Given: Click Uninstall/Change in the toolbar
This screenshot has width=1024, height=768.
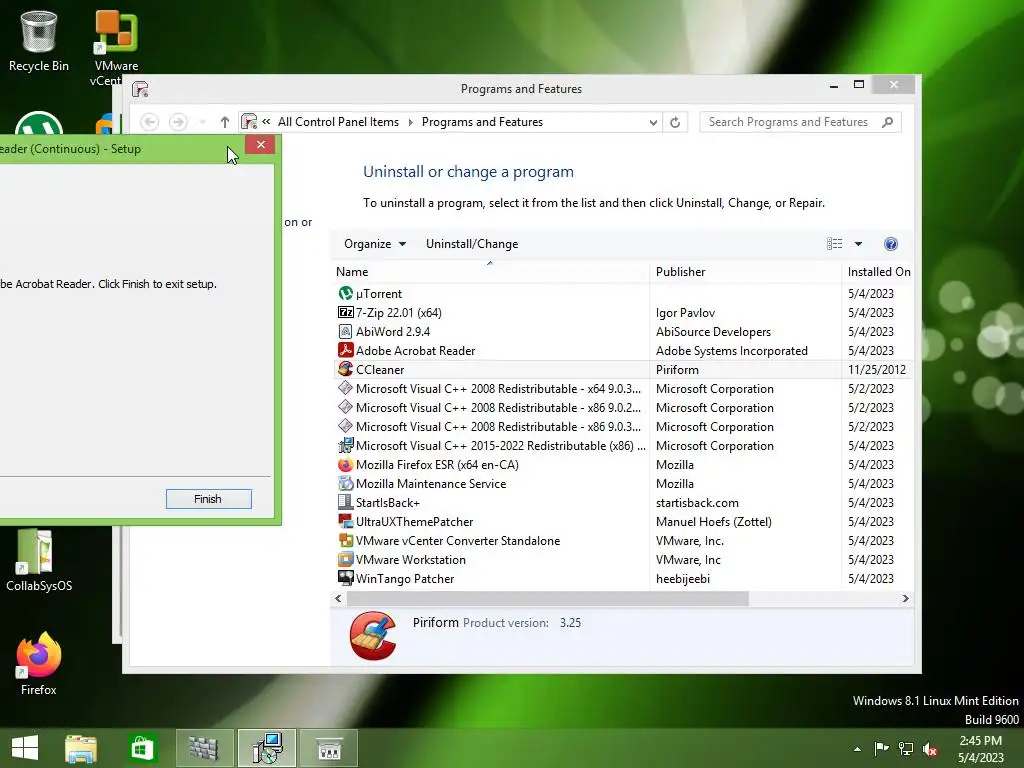Looking at the screenshot, I should [472, 244].
